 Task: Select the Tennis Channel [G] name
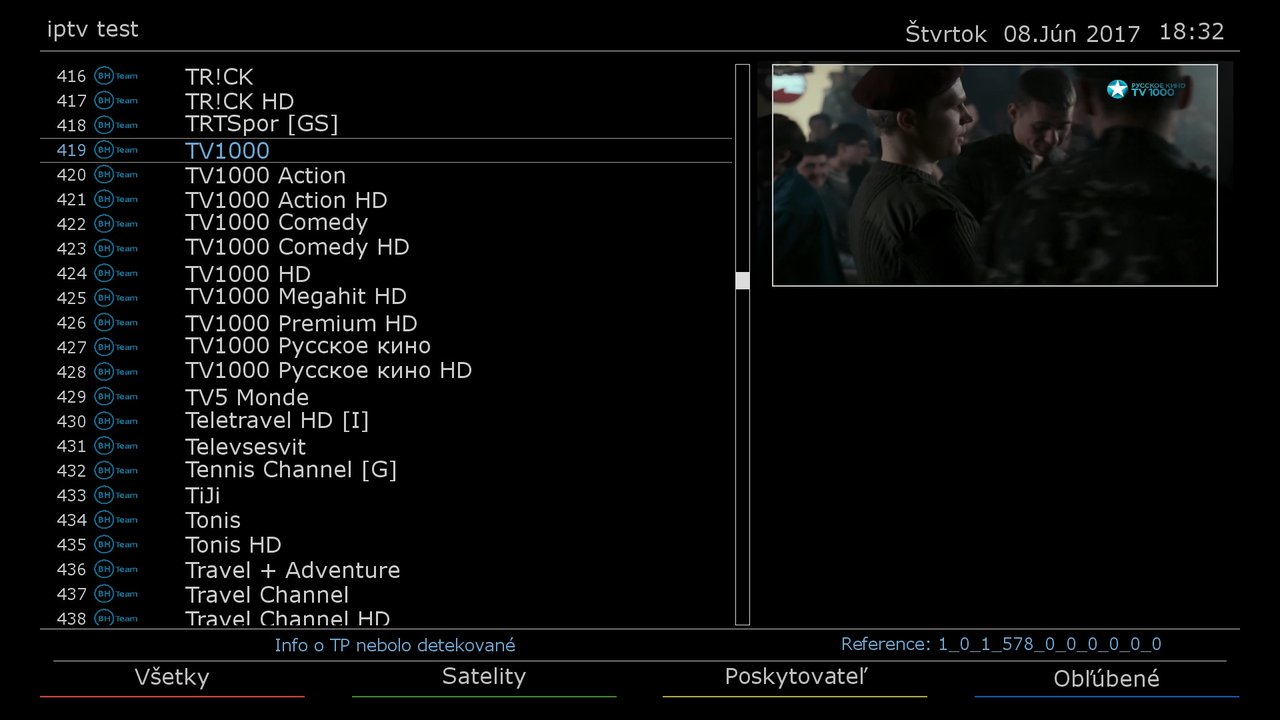[x=291, y=470]
